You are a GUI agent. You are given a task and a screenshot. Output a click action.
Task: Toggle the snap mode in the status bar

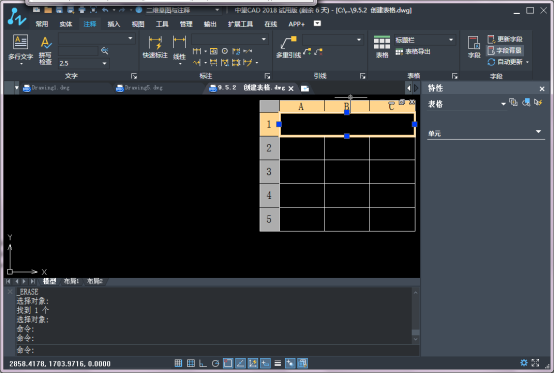point(178,363)
